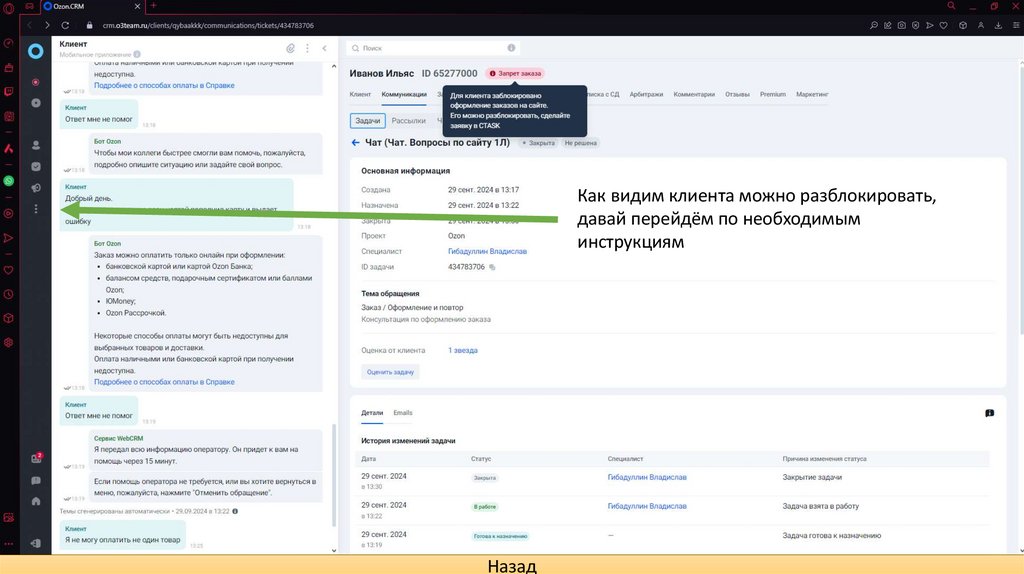Click the ID 65277000 text
Screen dimensions: 1024x574
point(449,73)
